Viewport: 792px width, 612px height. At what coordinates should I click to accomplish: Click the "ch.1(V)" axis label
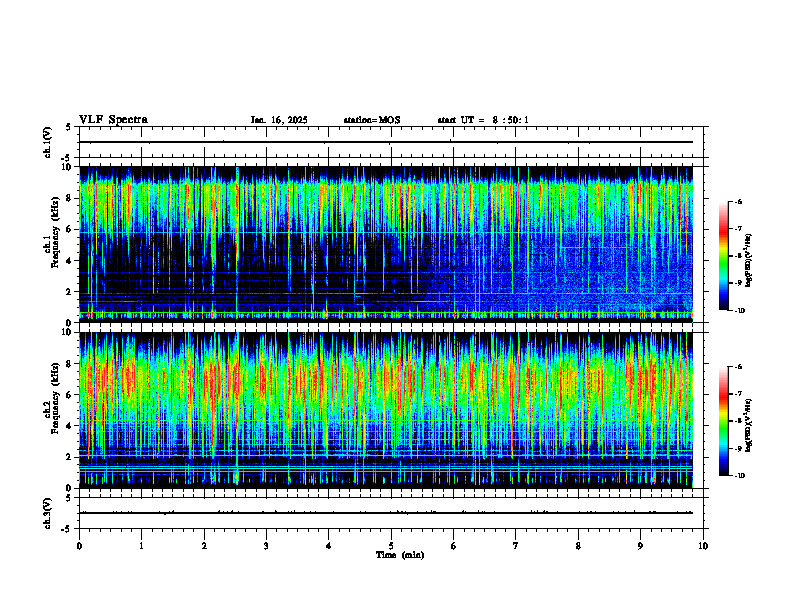click(x=47, y=142)
